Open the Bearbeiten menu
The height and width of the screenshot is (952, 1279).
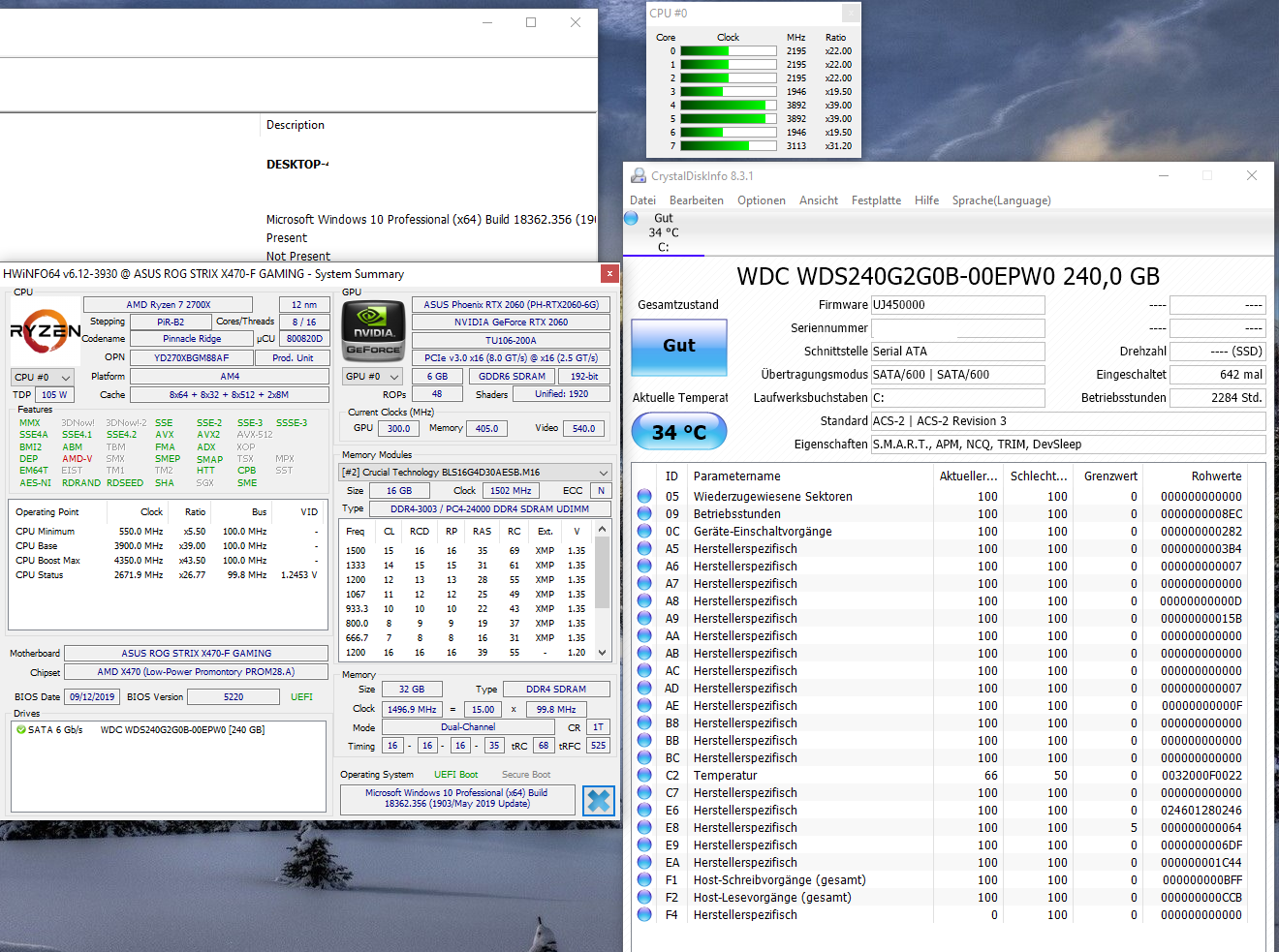pos(697,200)
